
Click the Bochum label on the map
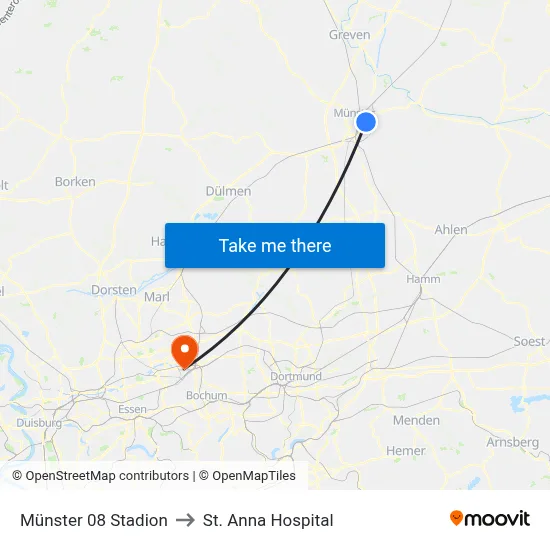[207, 395]
